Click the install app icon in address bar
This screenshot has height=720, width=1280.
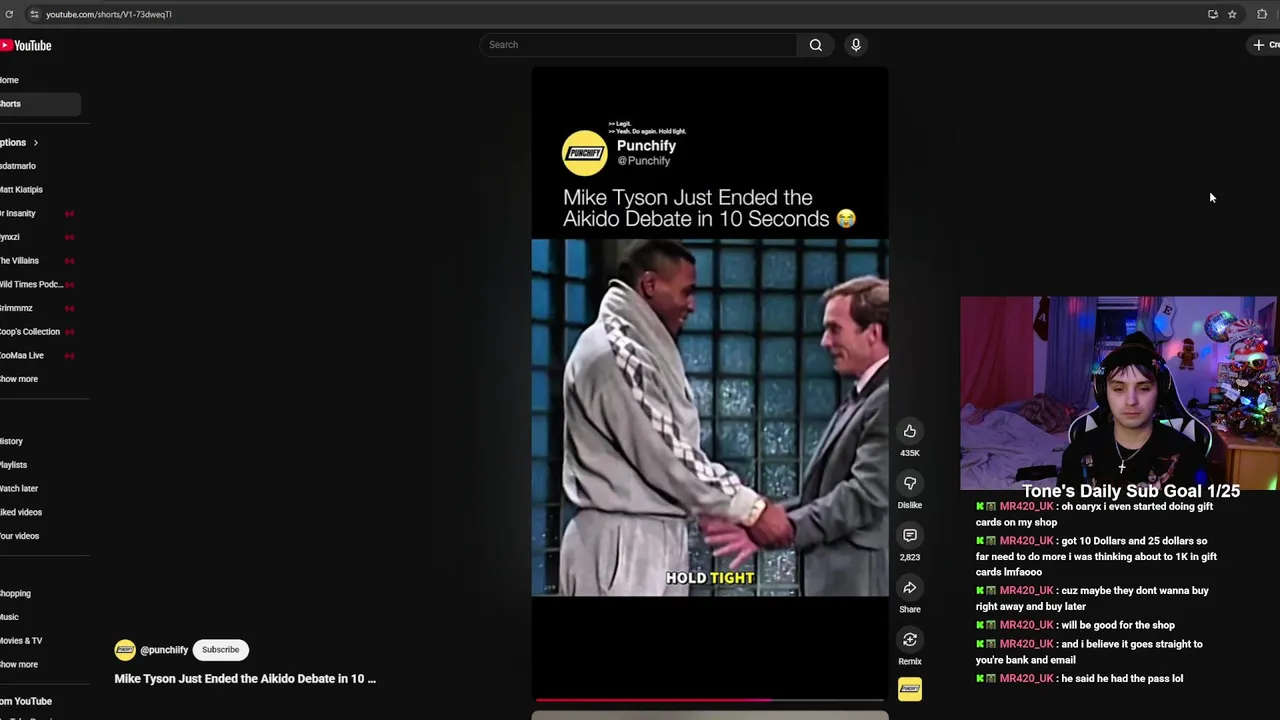[1213, 14]
